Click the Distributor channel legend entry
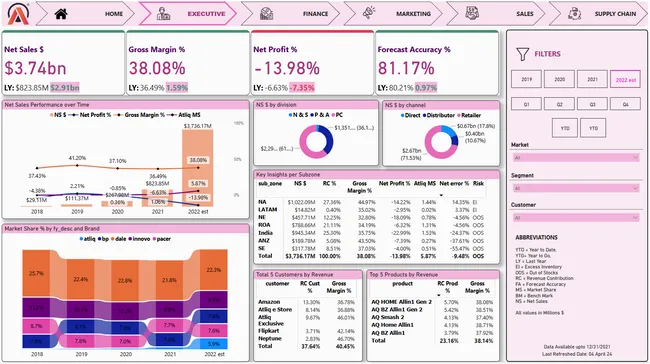 (439, 115)
